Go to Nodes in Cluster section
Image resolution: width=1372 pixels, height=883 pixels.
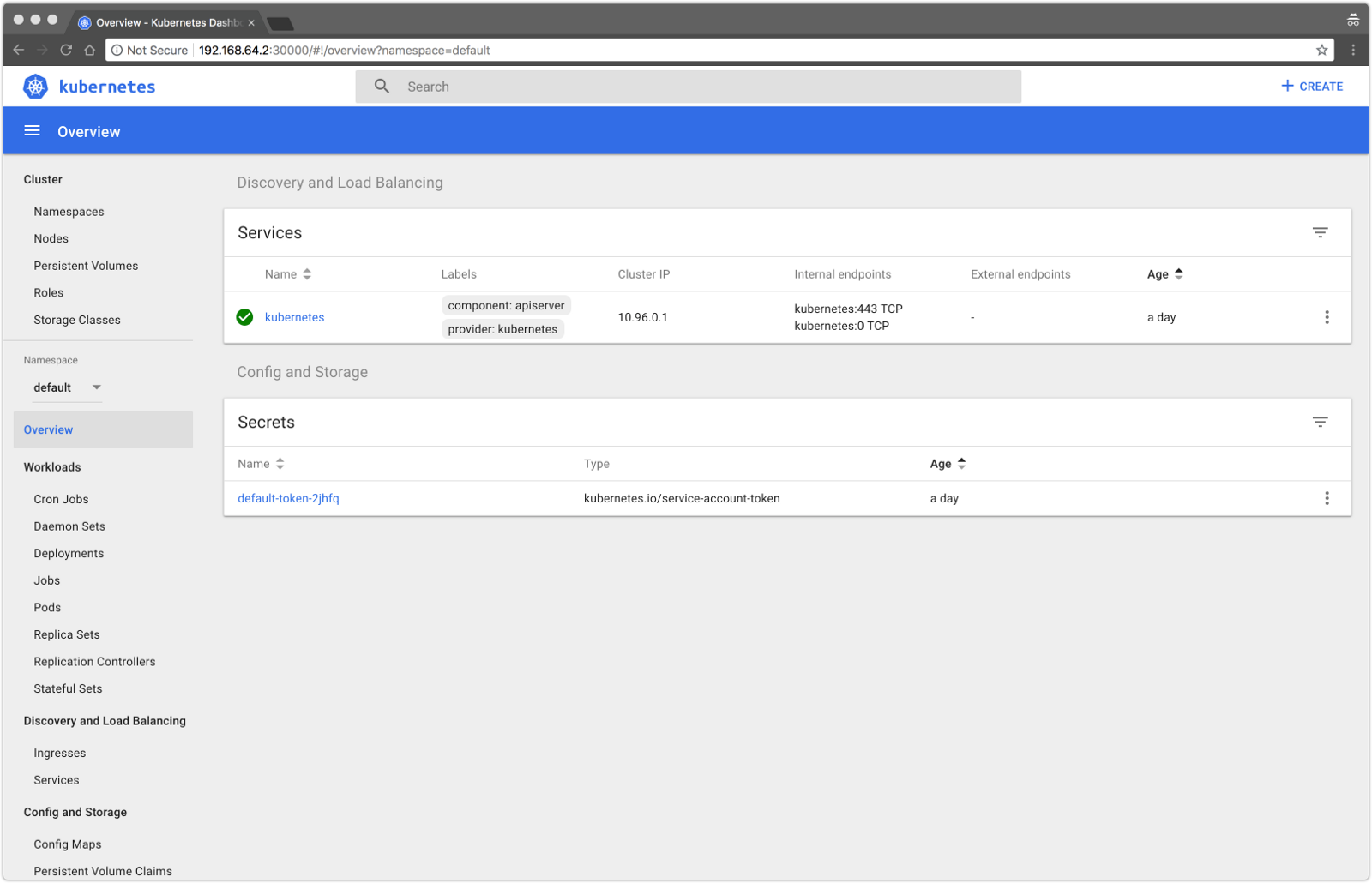pos(51,239)
